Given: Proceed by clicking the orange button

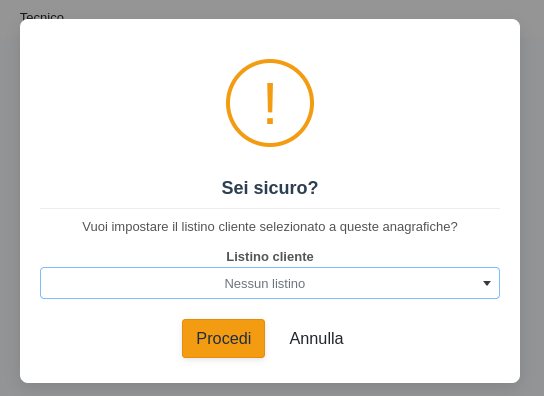Looking at the screenshot, I should [x=223, y=338].
